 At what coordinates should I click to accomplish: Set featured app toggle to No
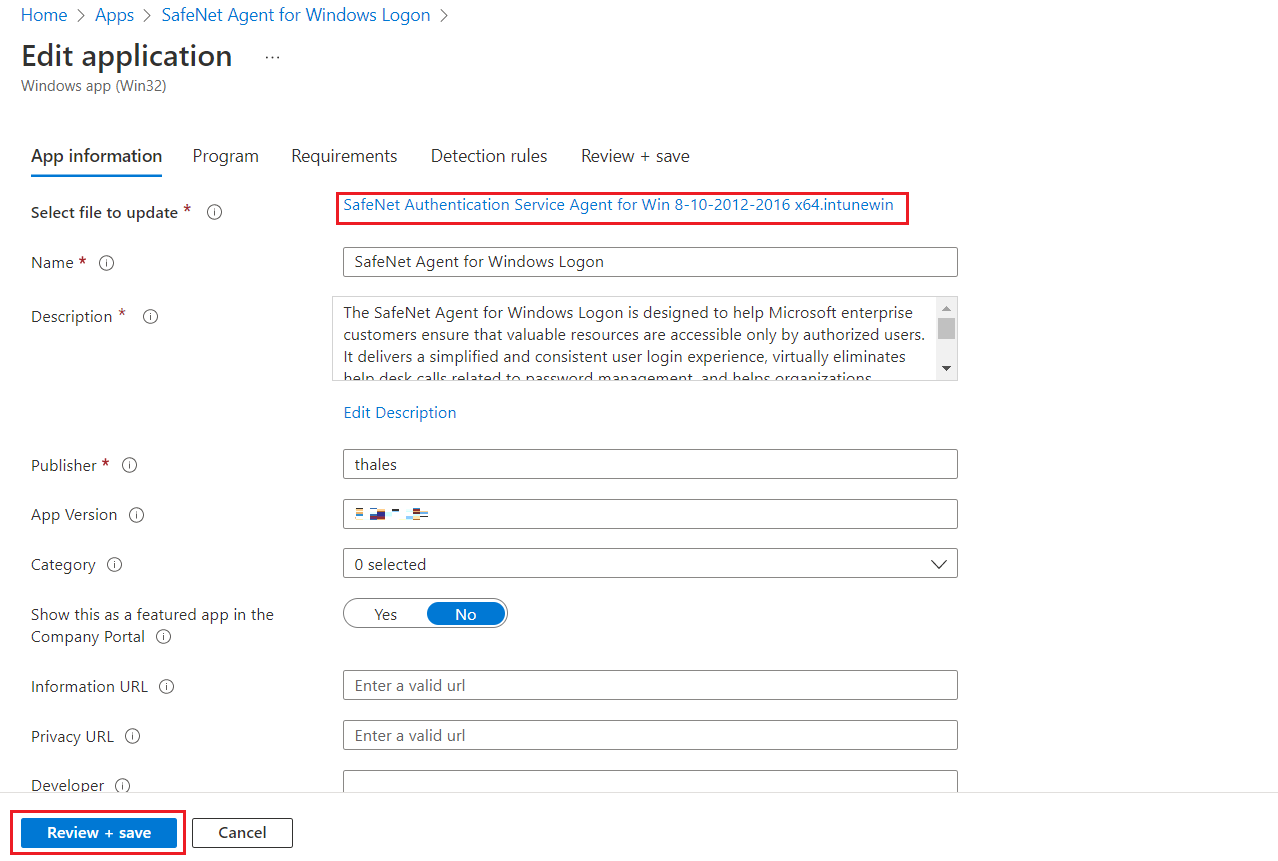(x=466, y=614)
